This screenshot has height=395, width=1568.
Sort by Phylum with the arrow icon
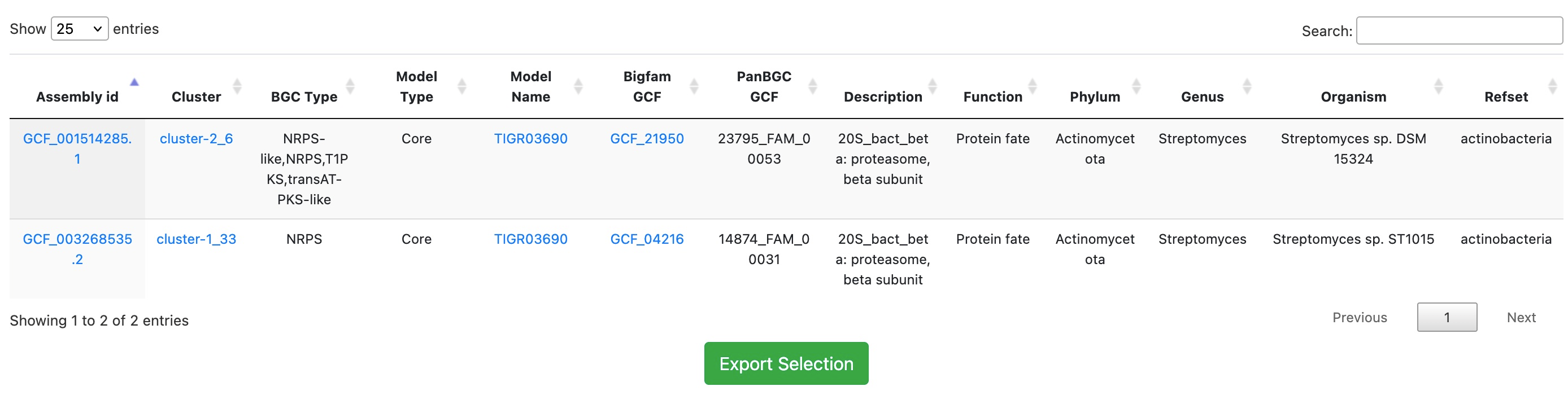1136,86
